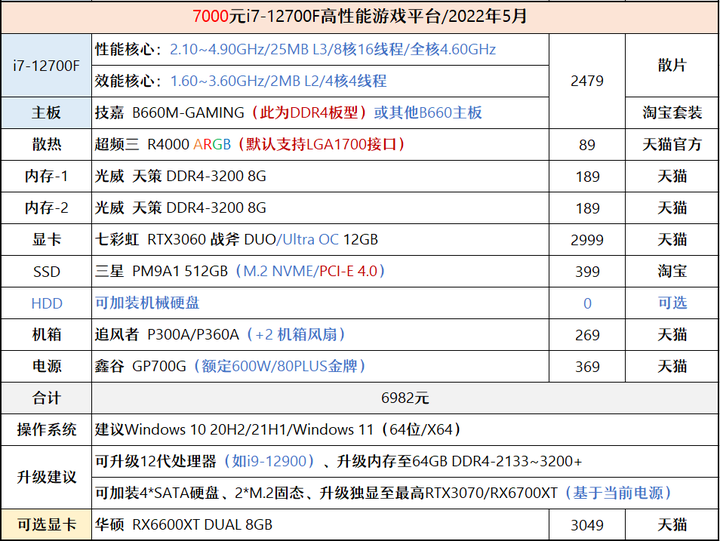The image size is (720, 541).
Task: Select the 升级建议 label cell
Action: coord(46,477)
